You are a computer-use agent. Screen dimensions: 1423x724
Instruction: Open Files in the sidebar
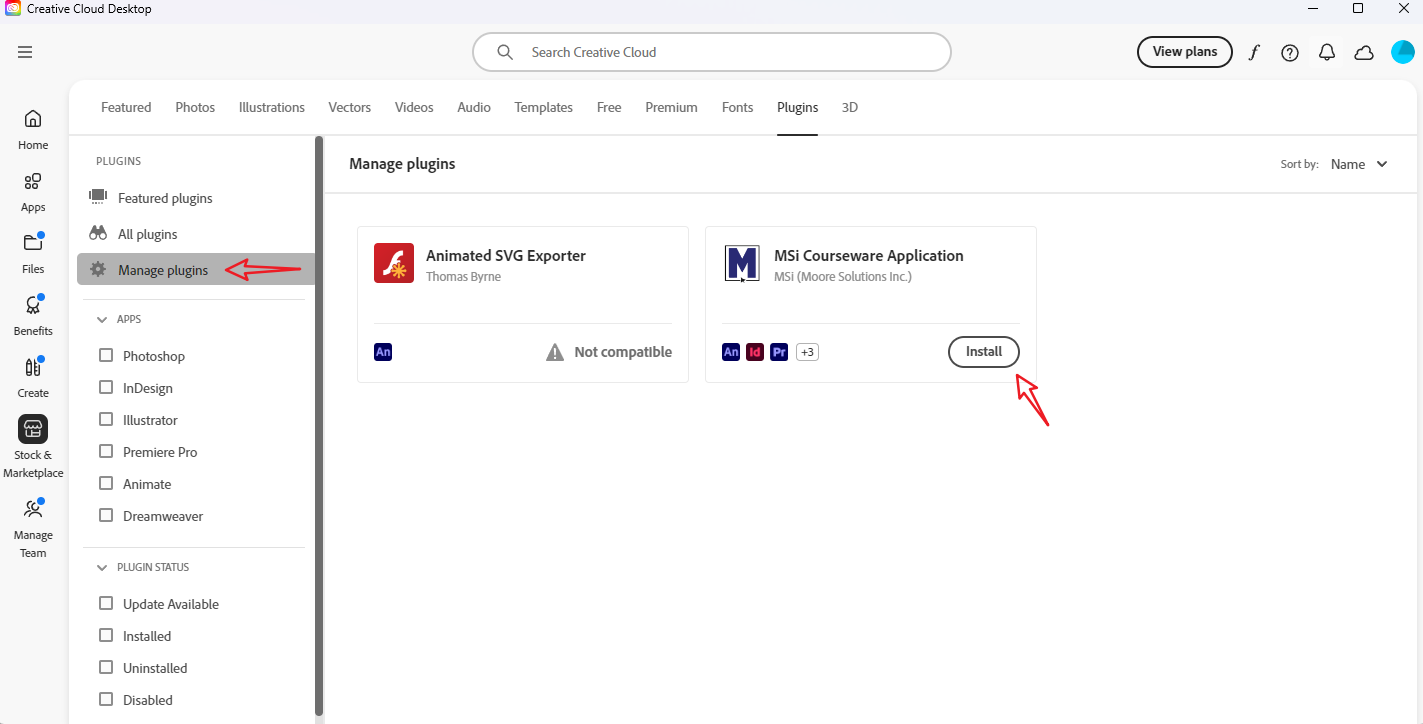coord(33,253)
